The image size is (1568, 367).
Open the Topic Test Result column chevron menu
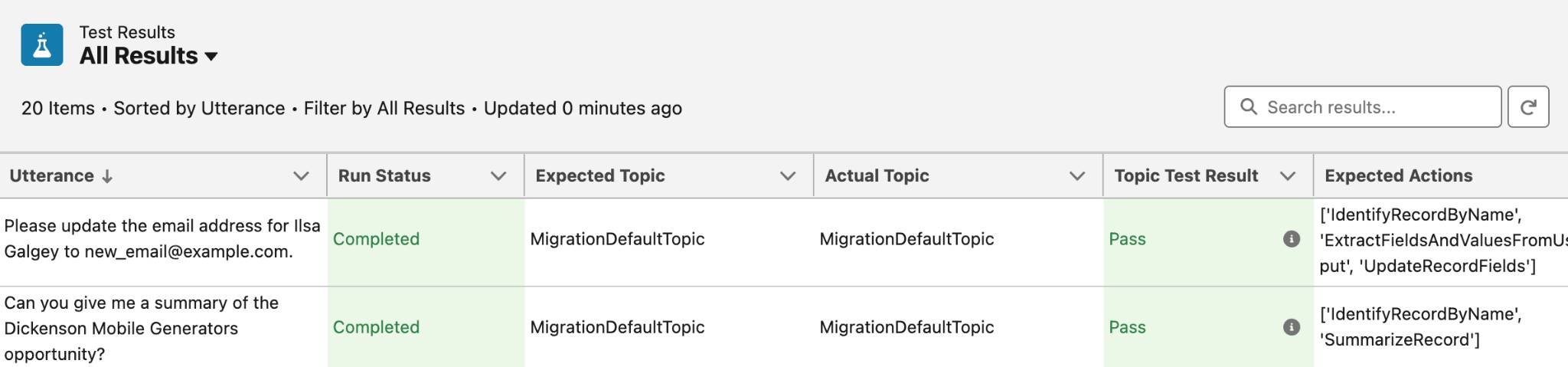pyautogui.click(x=1288, y=176)
